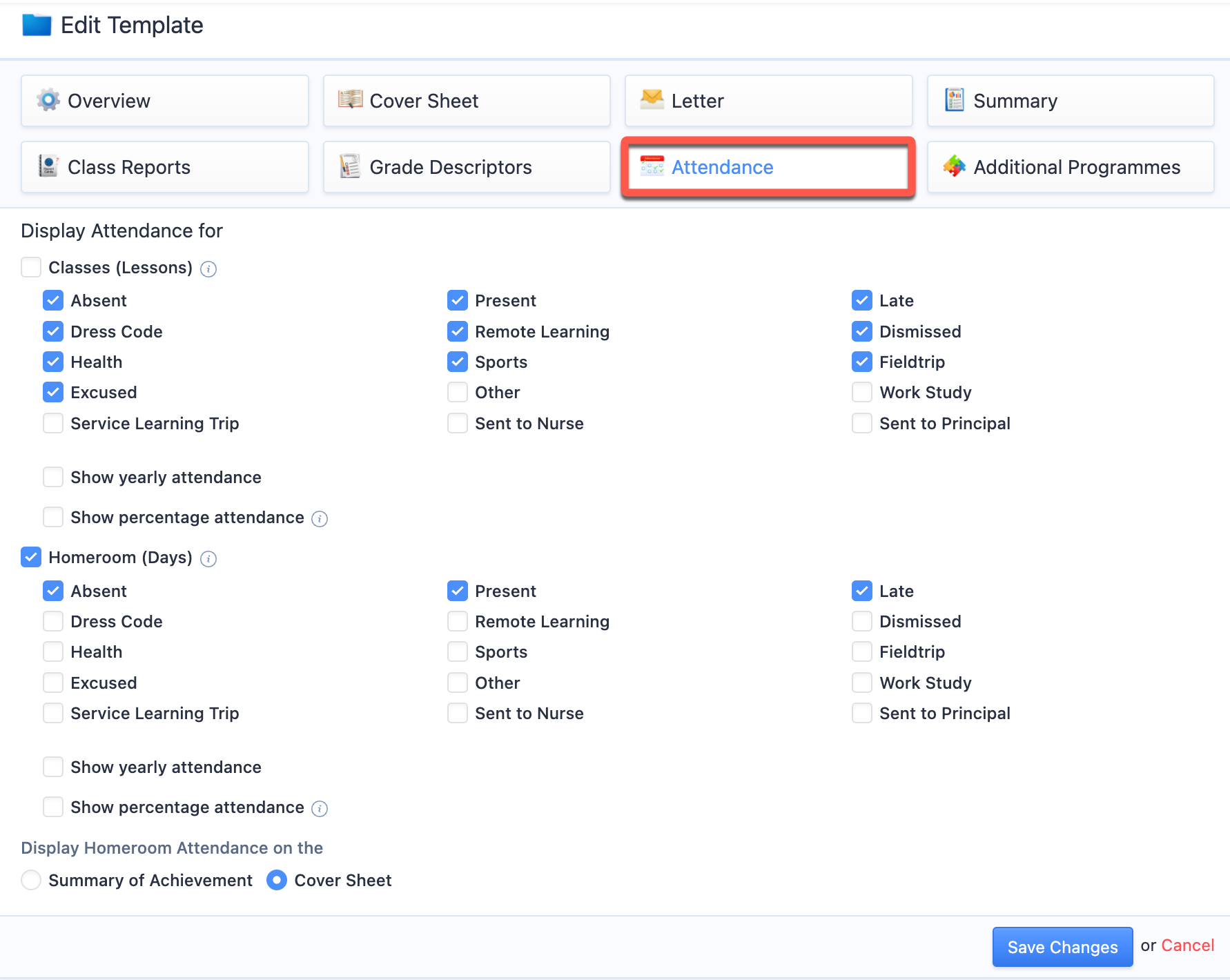Click the envelope icon on Letter tab
Viewport: 1230px width, 980px height.
[652, 100]
